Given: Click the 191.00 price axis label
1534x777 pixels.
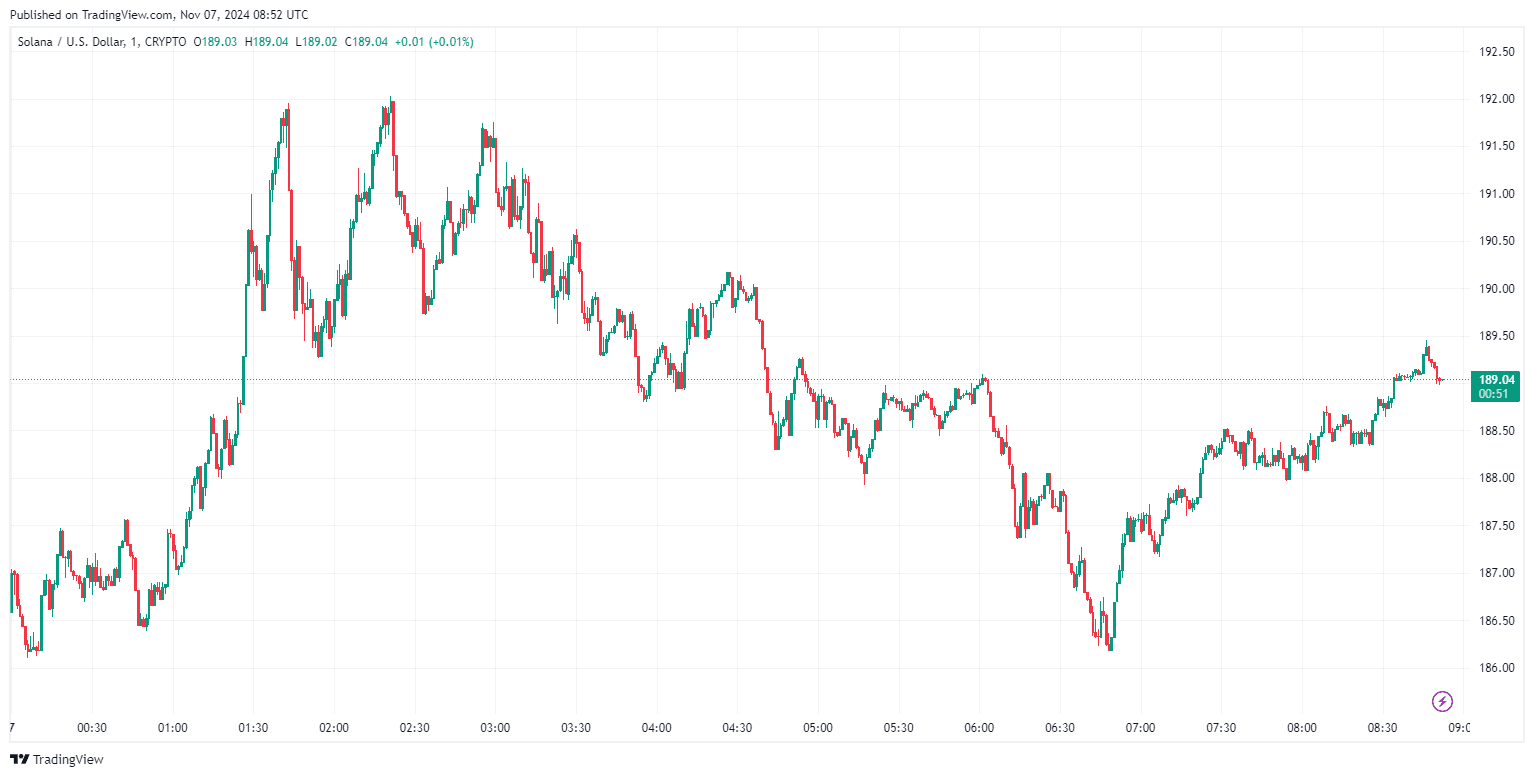Looking at the screenshot, I should (1497, 194).
